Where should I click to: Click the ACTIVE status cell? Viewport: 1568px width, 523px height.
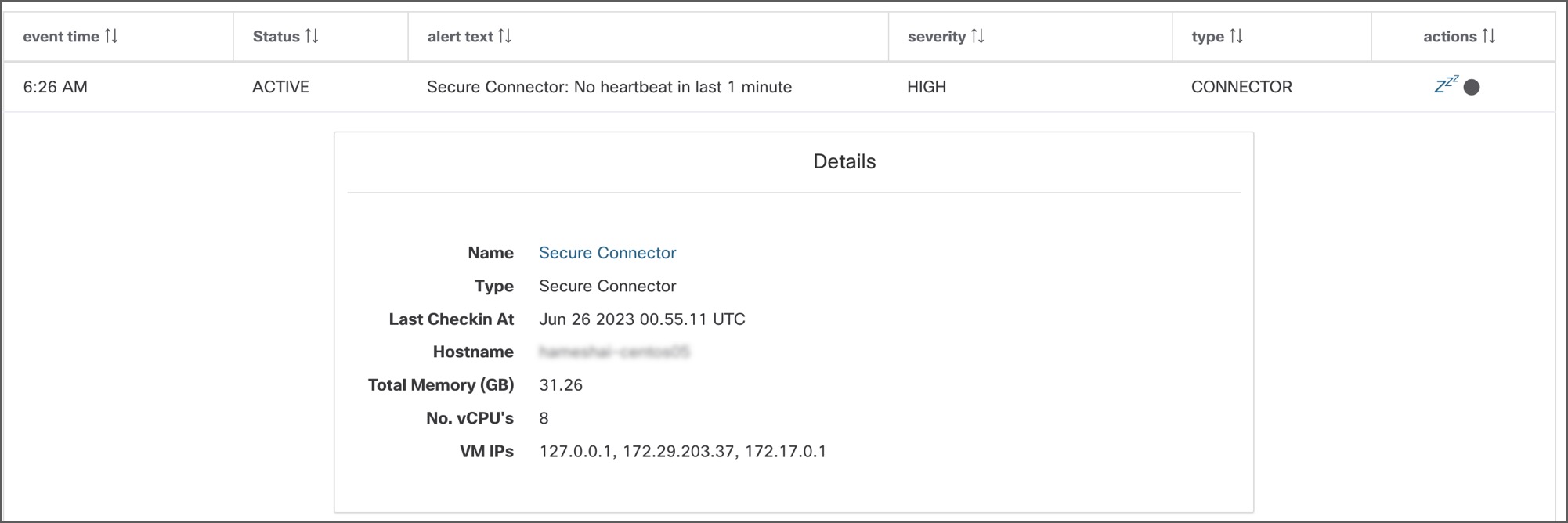coord(280,87)
